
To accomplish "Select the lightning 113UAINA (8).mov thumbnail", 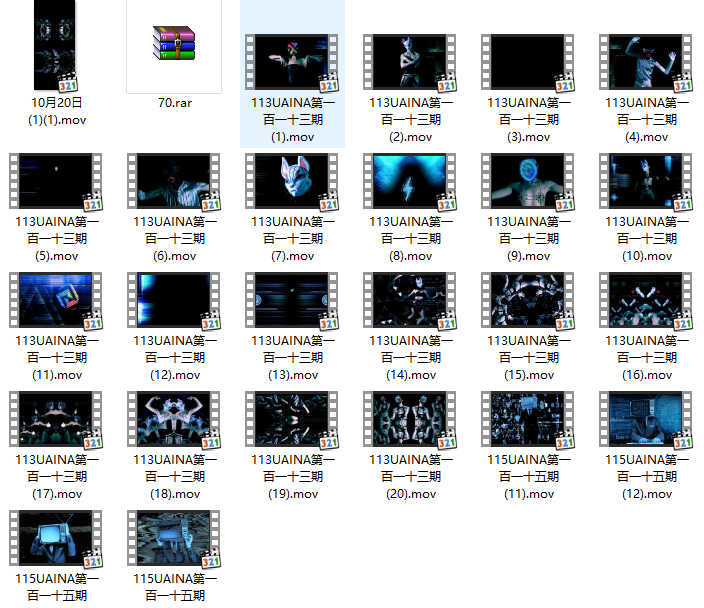I will 409,181.
